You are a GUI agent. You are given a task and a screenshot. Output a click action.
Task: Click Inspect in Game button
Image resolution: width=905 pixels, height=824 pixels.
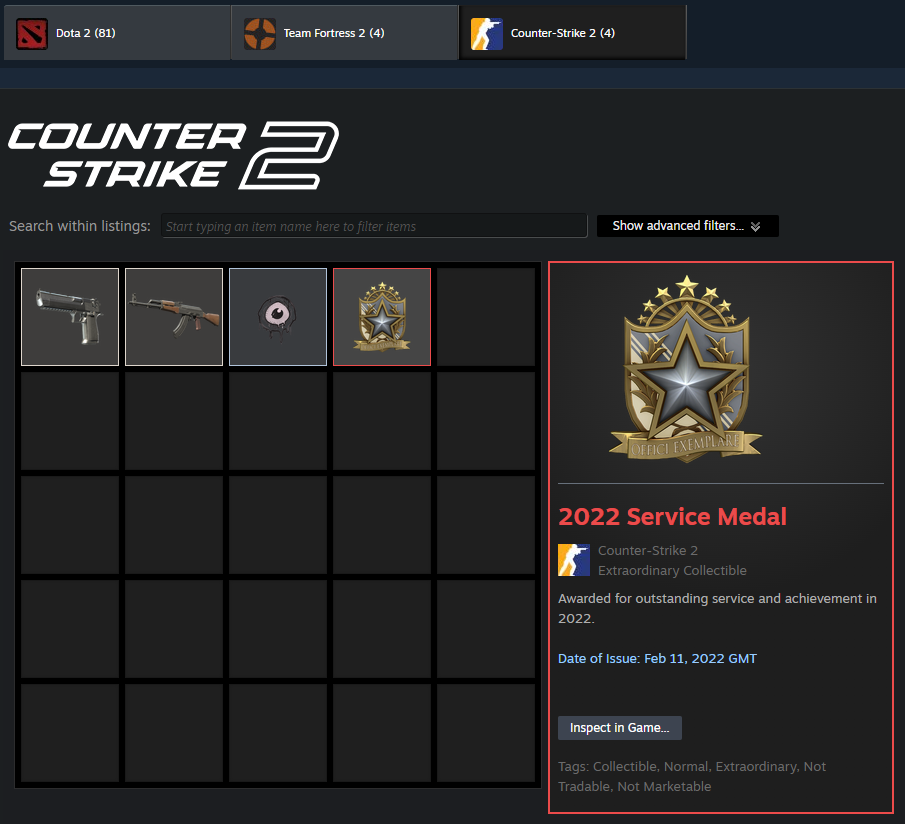(x=620, y=728)
